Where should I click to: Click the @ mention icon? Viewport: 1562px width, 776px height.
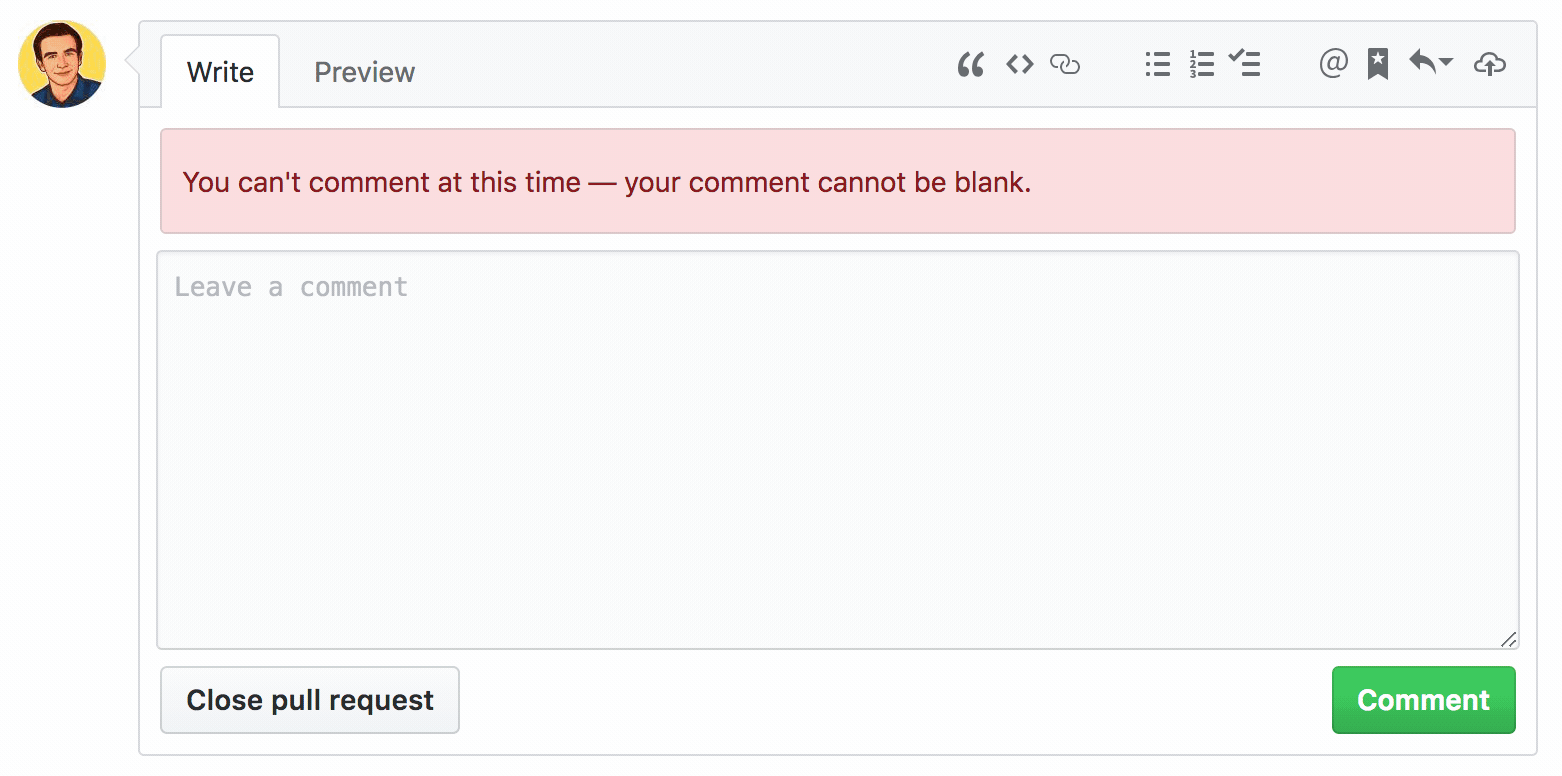pyautogui.click(x=1333, y=64)
